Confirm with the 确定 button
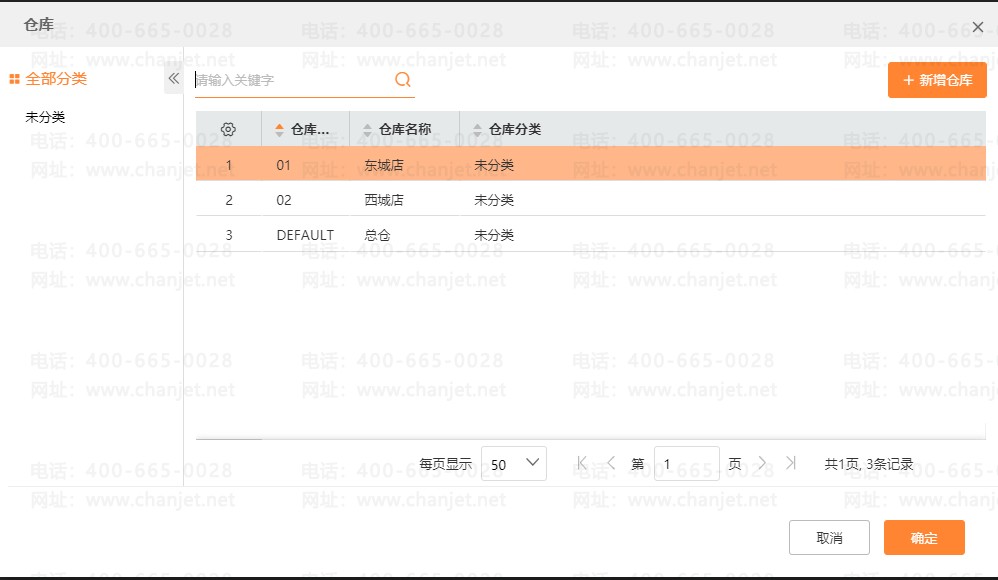The width and height of the screenshot is (998, 580). pos(924,538)
